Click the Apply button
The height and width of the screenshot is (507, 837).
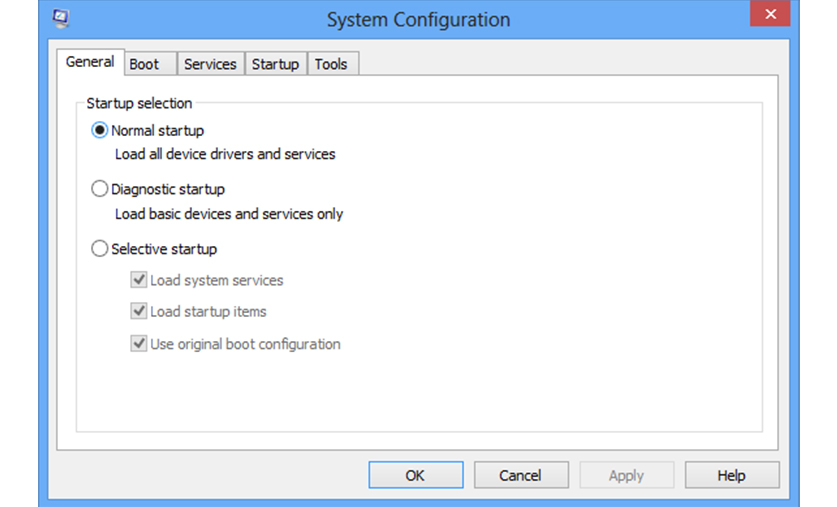626,475
